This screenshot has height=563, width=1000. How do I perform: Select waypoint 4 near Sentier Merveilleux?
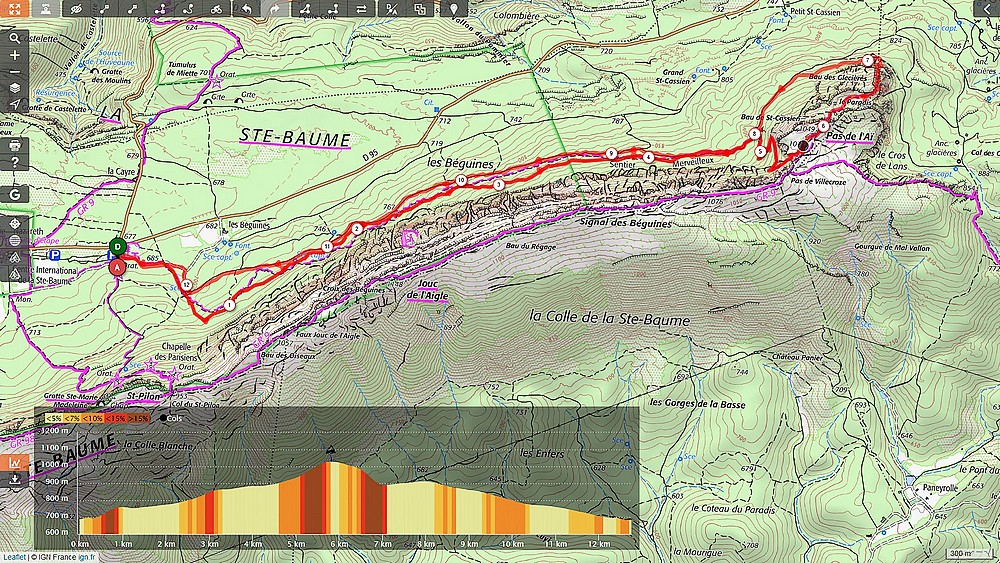tap(649, 157)
